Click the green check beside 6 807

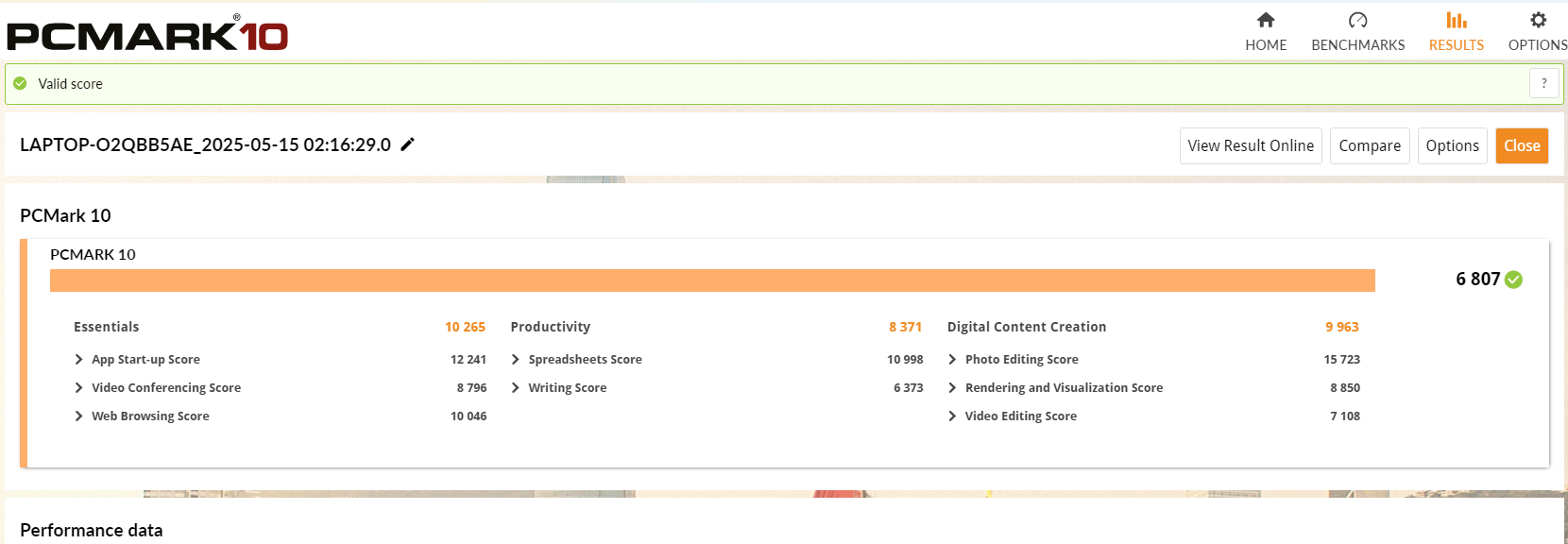pos(1513,280)
